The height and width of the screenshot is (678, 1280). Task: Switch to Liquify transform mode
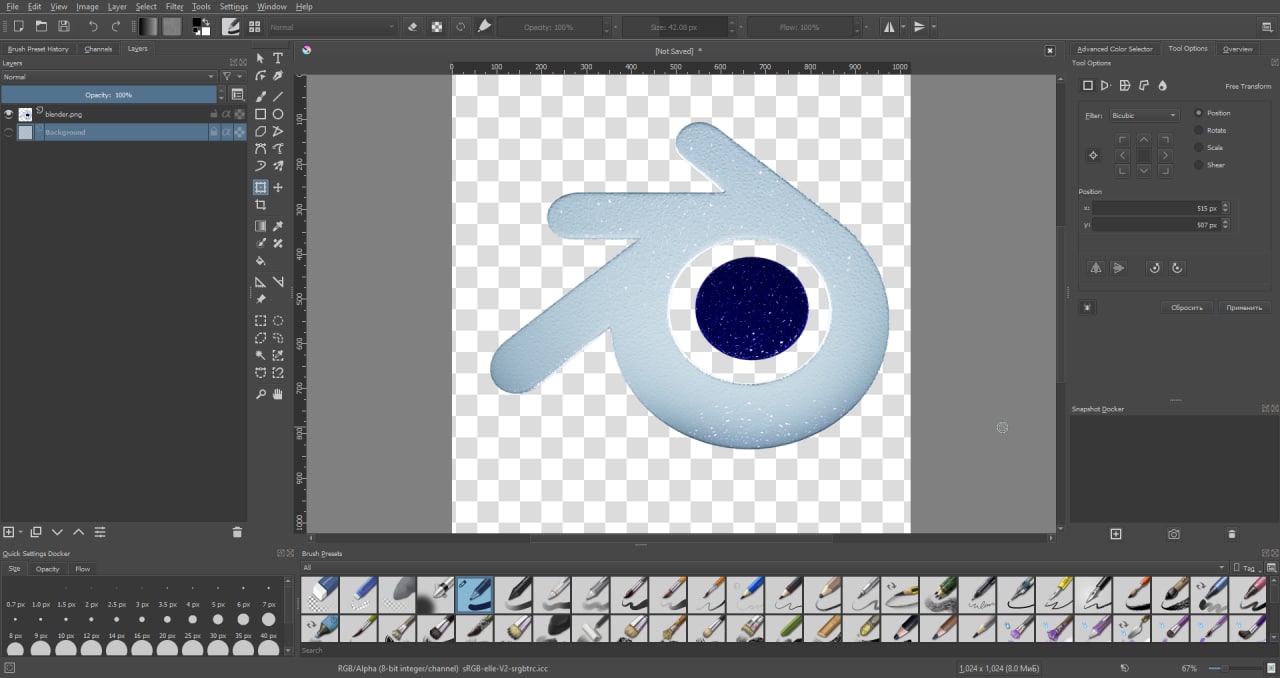pyautogui.click(x=1162, y=86)
